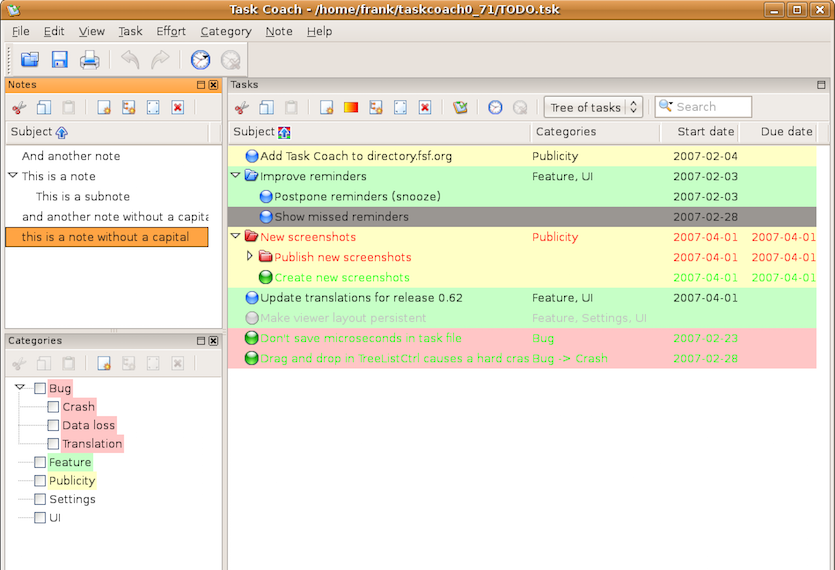Open the Category menu

(225, 31)
